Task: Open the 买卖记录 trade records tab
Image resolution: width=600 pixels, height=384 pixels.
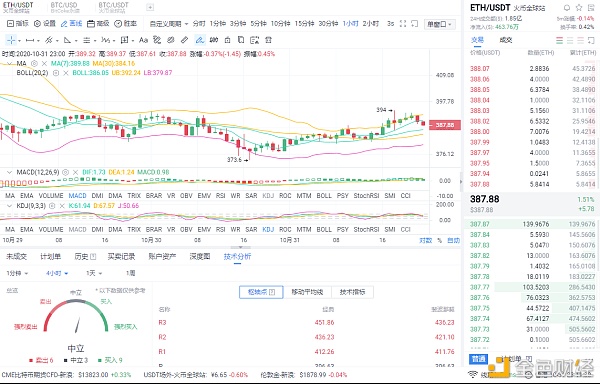Action: tap(121, 256)
